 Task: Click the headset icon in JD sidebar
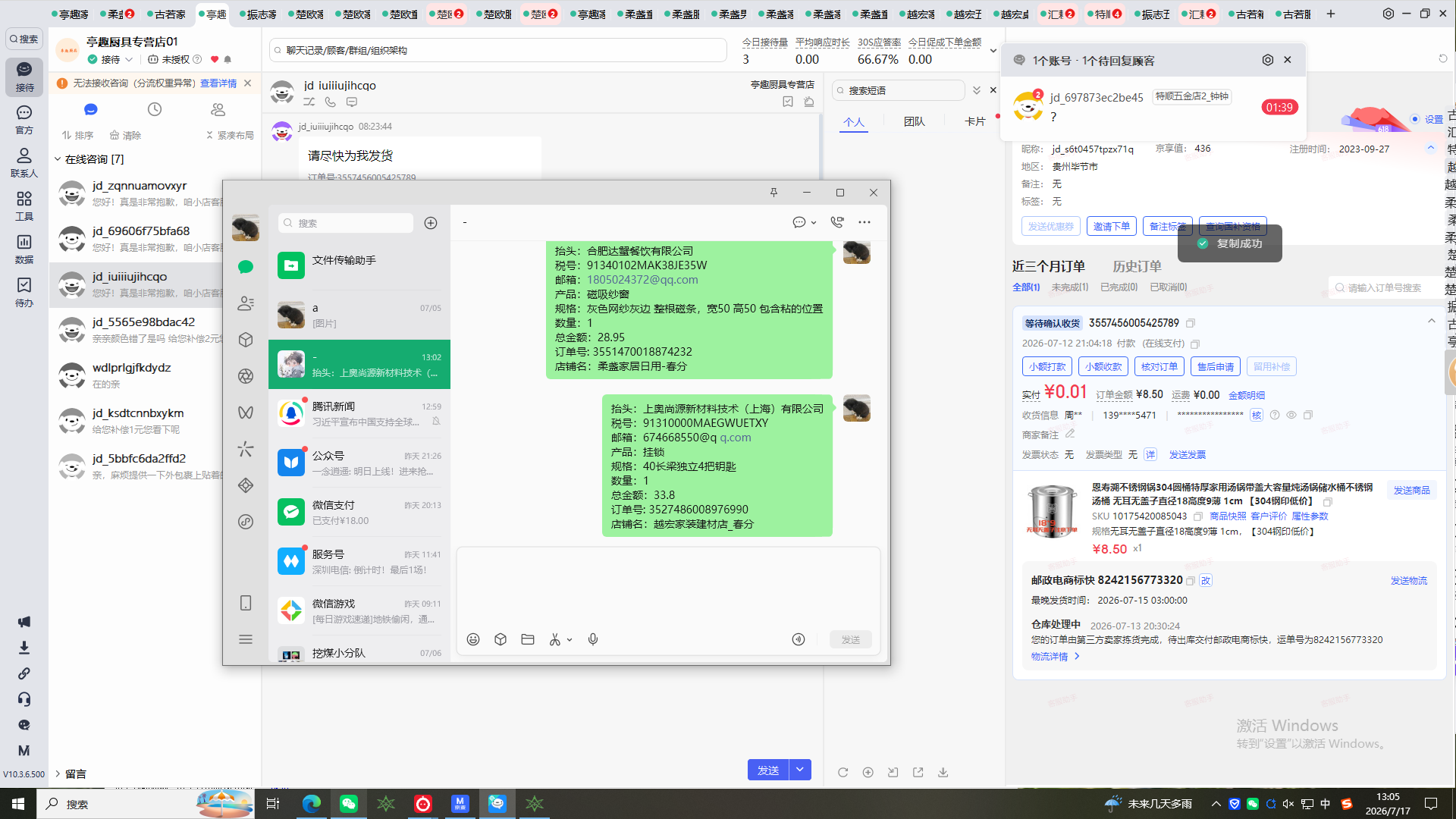click(24, 699)
